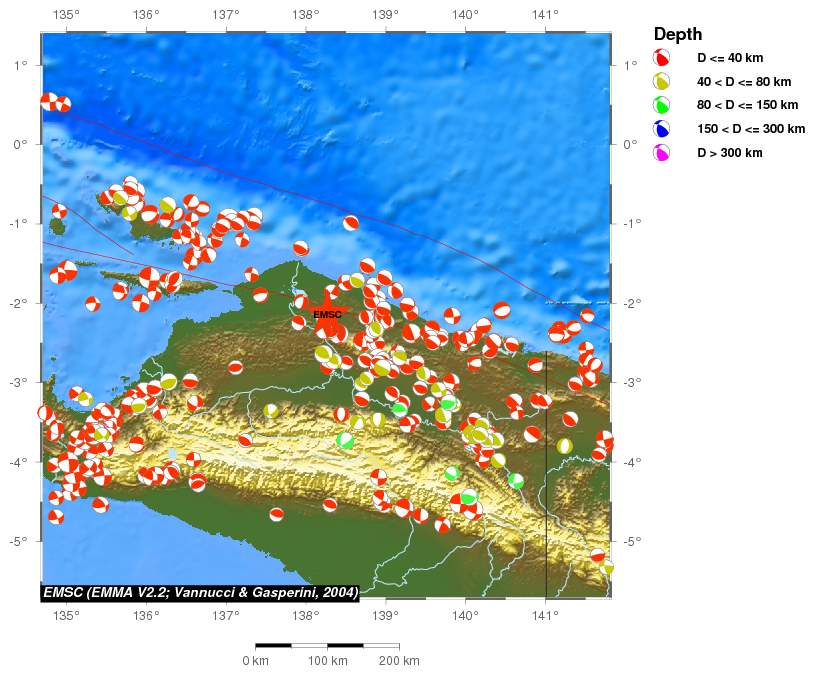
Task: Click the "Depth" legend heading
Action: click(x=678, y=34)
